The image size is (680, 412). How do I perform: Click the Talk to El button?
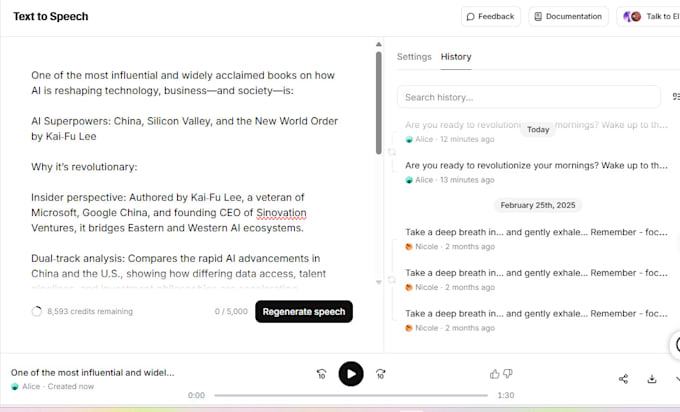pyautogui.click(x=649, y=17)
